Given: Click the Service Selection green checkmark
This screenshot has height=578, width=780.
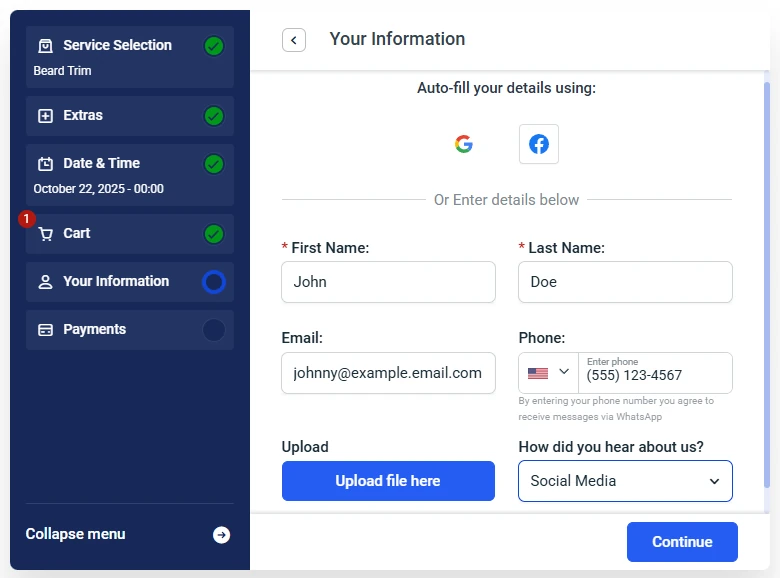Looking at the screenshot, I should pyautogui.click(x=213, y=46).
